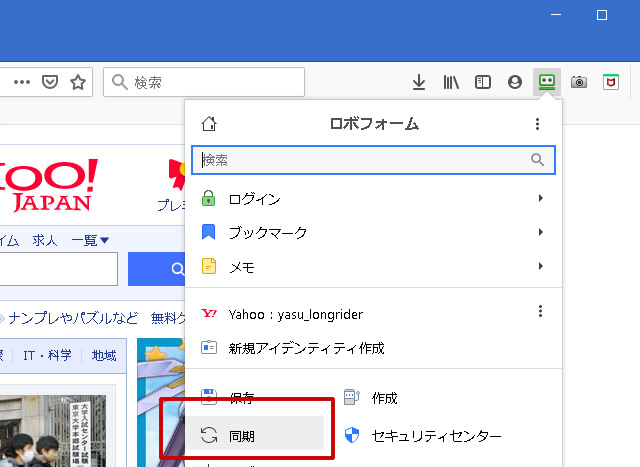The width and height of the screenshot is (640, 467).
Task: Select メモ menu item
Action: [373, 266]
